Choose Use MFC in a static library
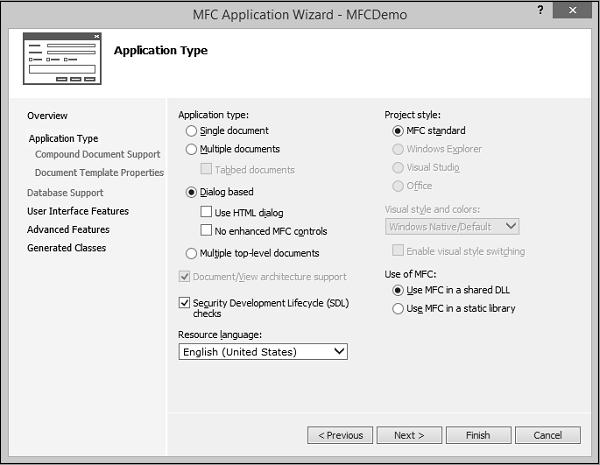Image resolution: width=600 pixels, height=465 pixels. tap(398, 308)
